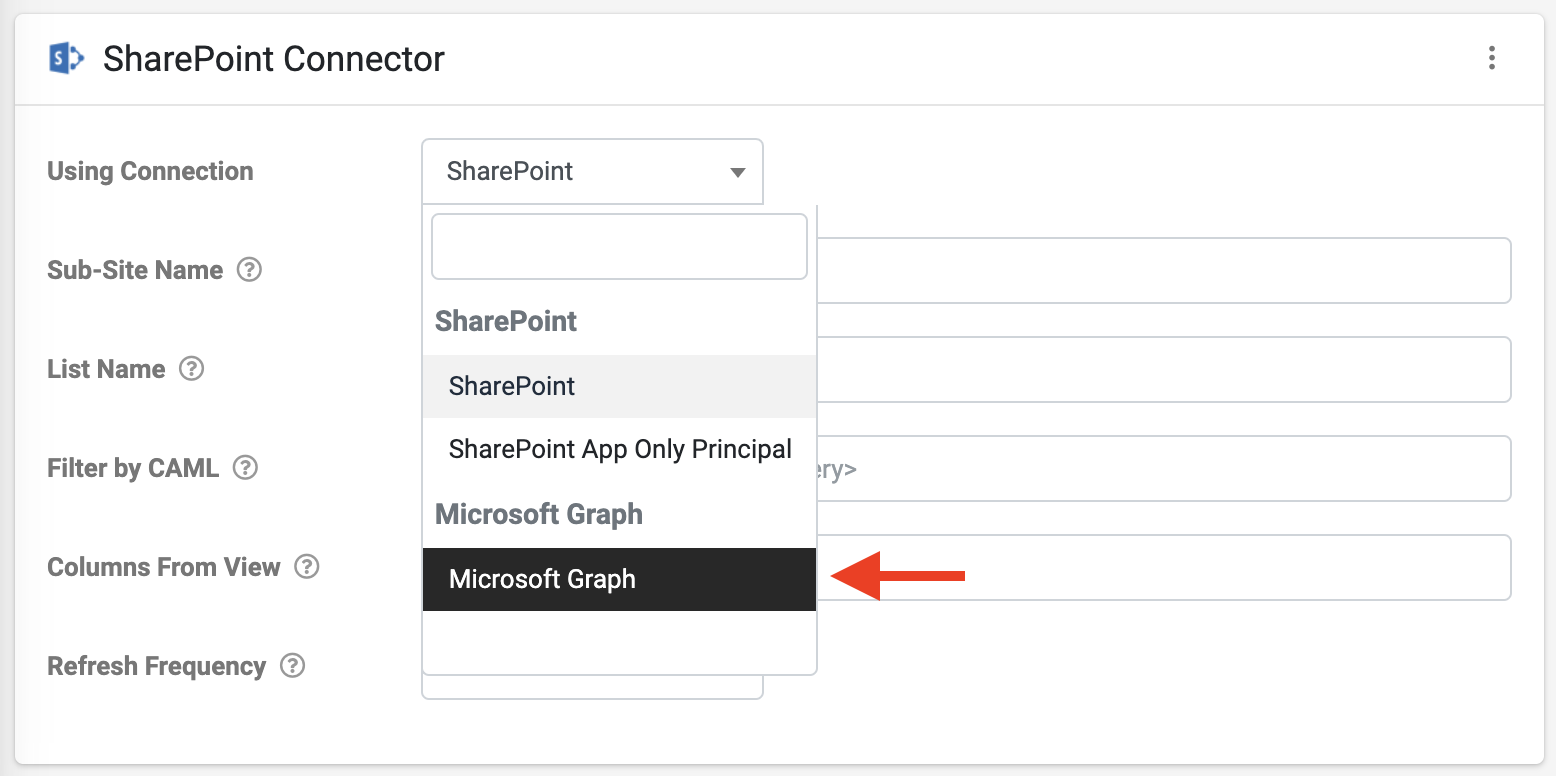Click the SharePoint logo icon
Image resolution: width=1556 pixels, height=776 pixels.
coord(66,59)
